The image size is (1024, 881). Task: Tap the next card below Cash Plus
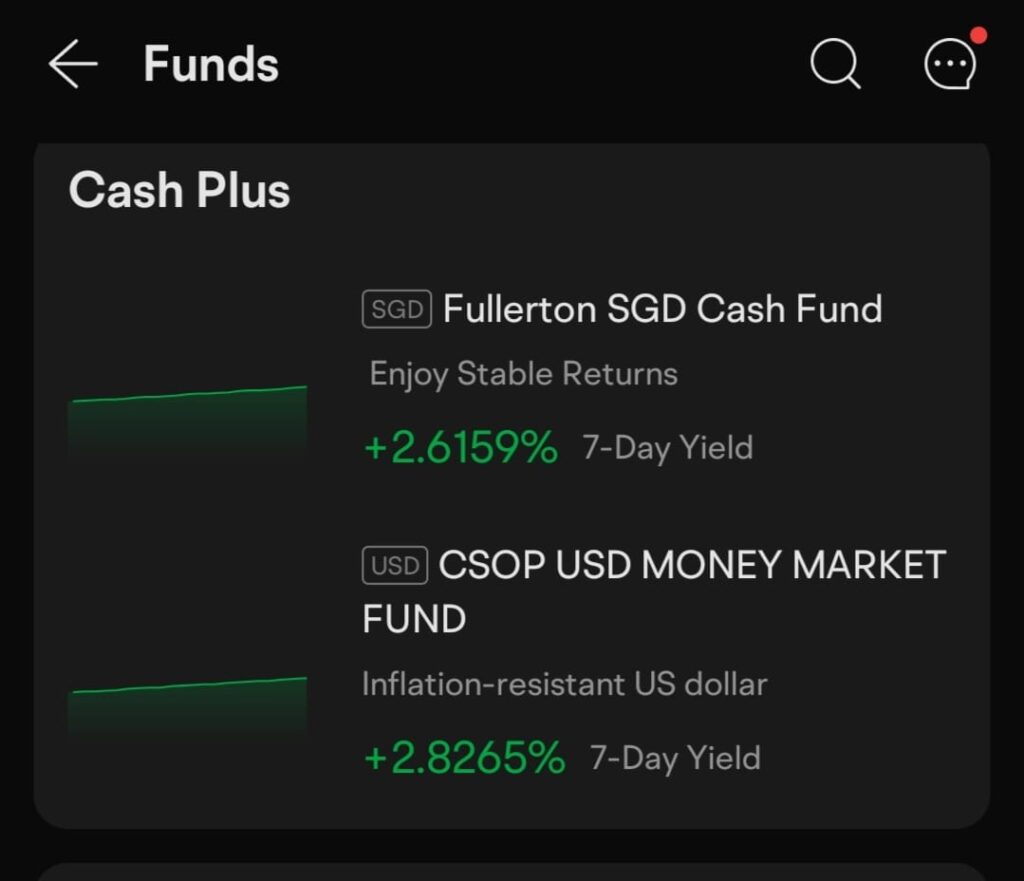pos(512,872)
